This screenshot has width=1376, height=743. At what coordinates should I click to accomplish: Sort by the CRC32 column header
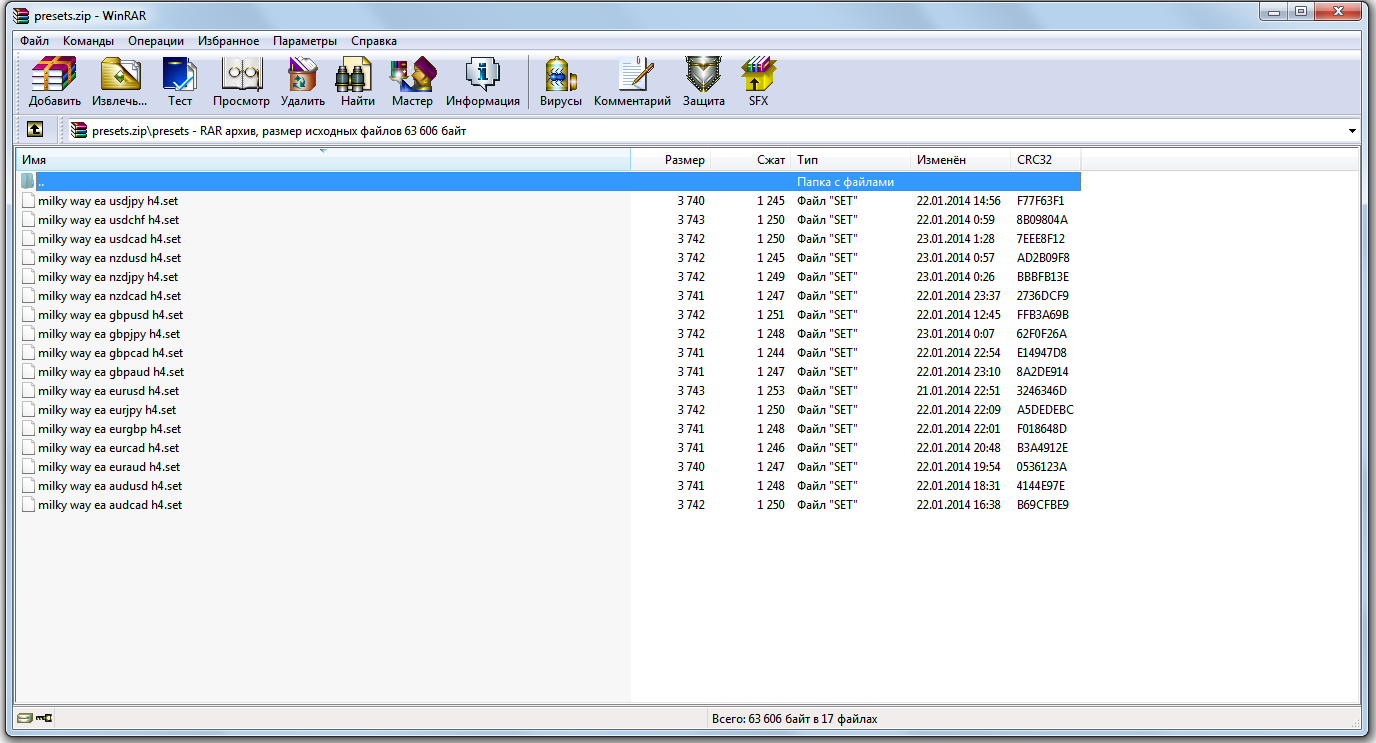tap(1046, 160)
